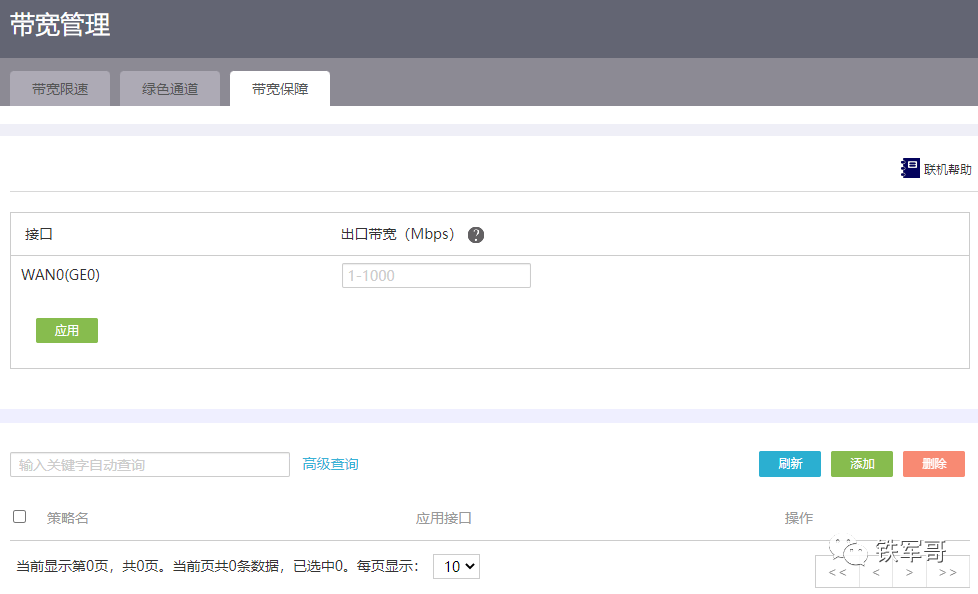Click the 策略名 column header

pyautogui.click(x=68, y=518)
